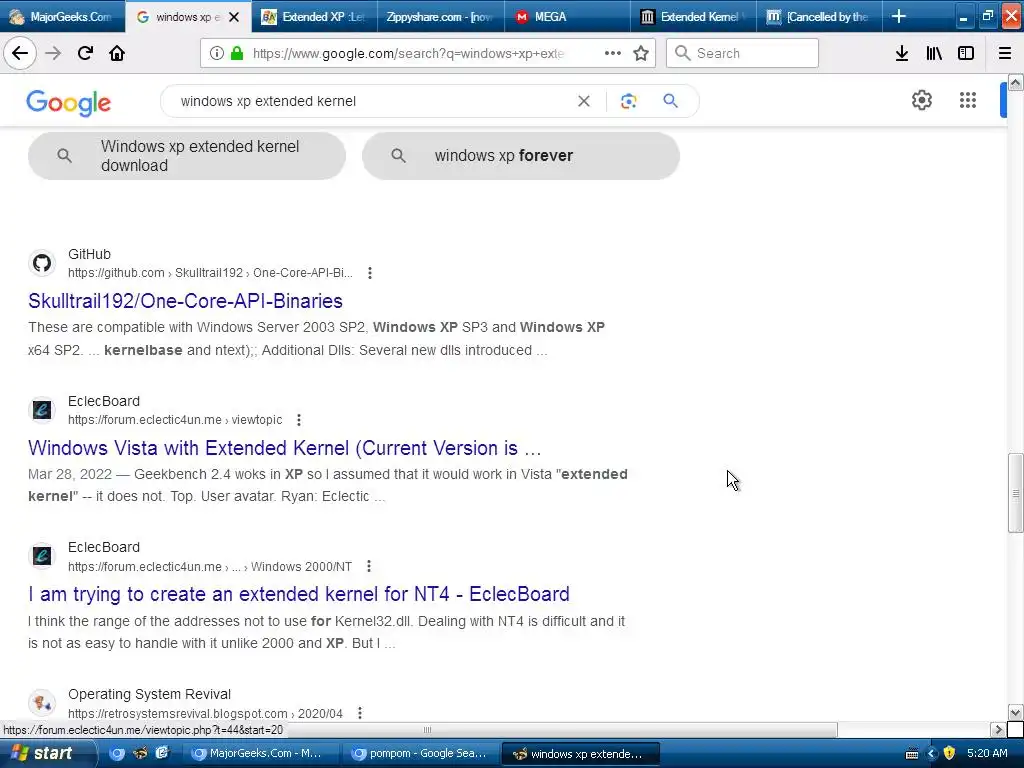Switch to the Extended XP tab
This screenshot has height=768, width=1024.
point(314,16)
